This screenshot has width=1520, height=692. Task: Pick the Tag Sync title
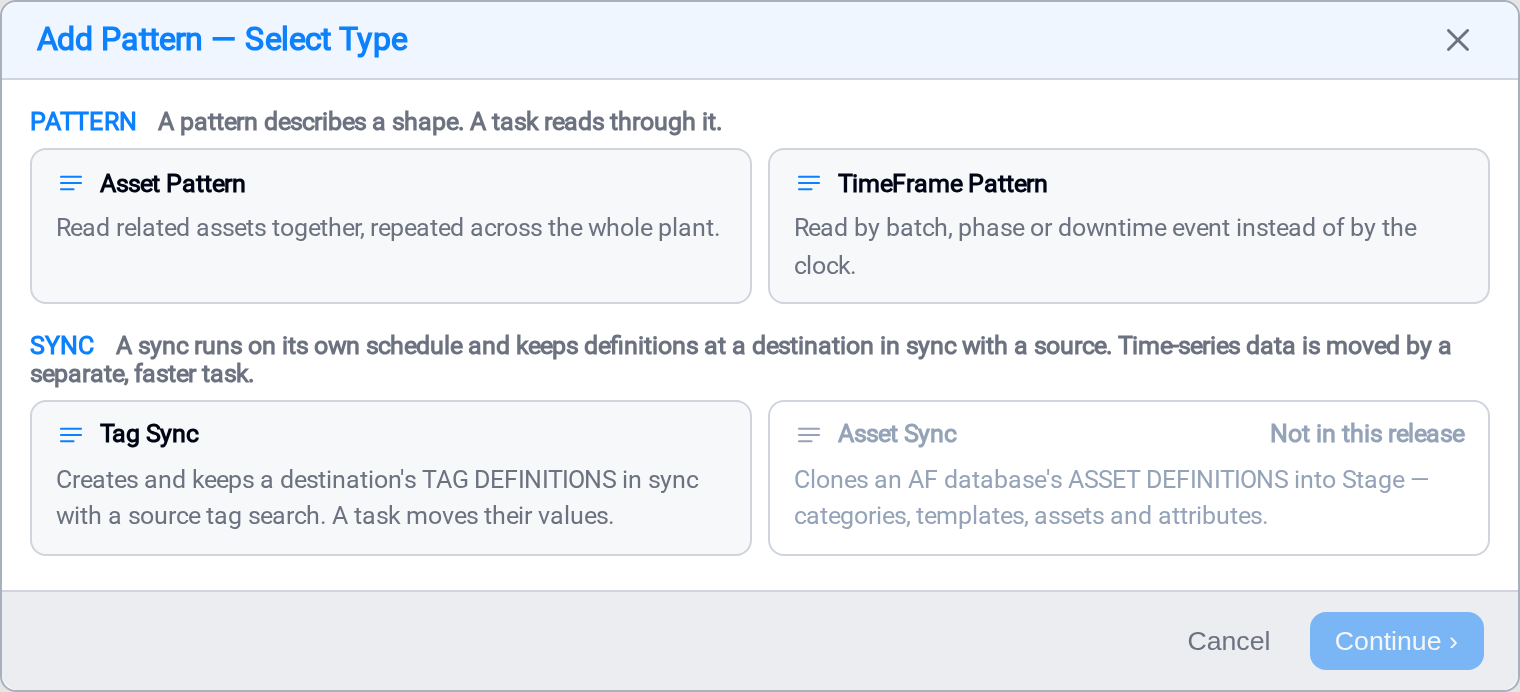(x=150, y=434)
